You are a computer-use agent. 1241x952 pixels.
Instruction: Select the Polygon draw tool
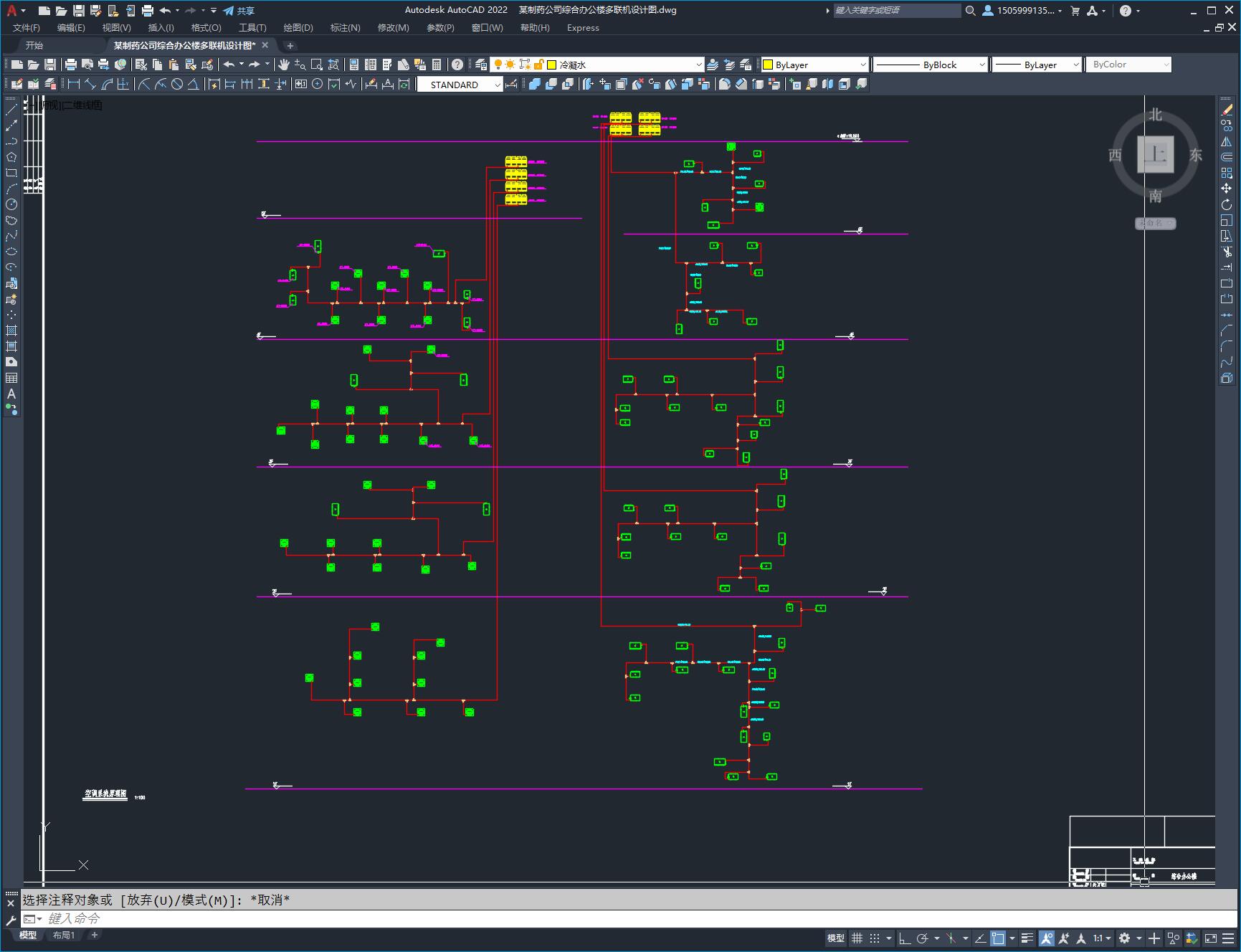[x=11, y=157]
